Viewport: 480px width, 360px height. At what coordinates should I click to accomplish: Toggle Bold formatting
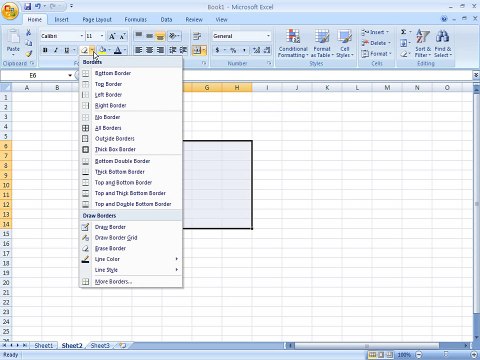point(45,50)
